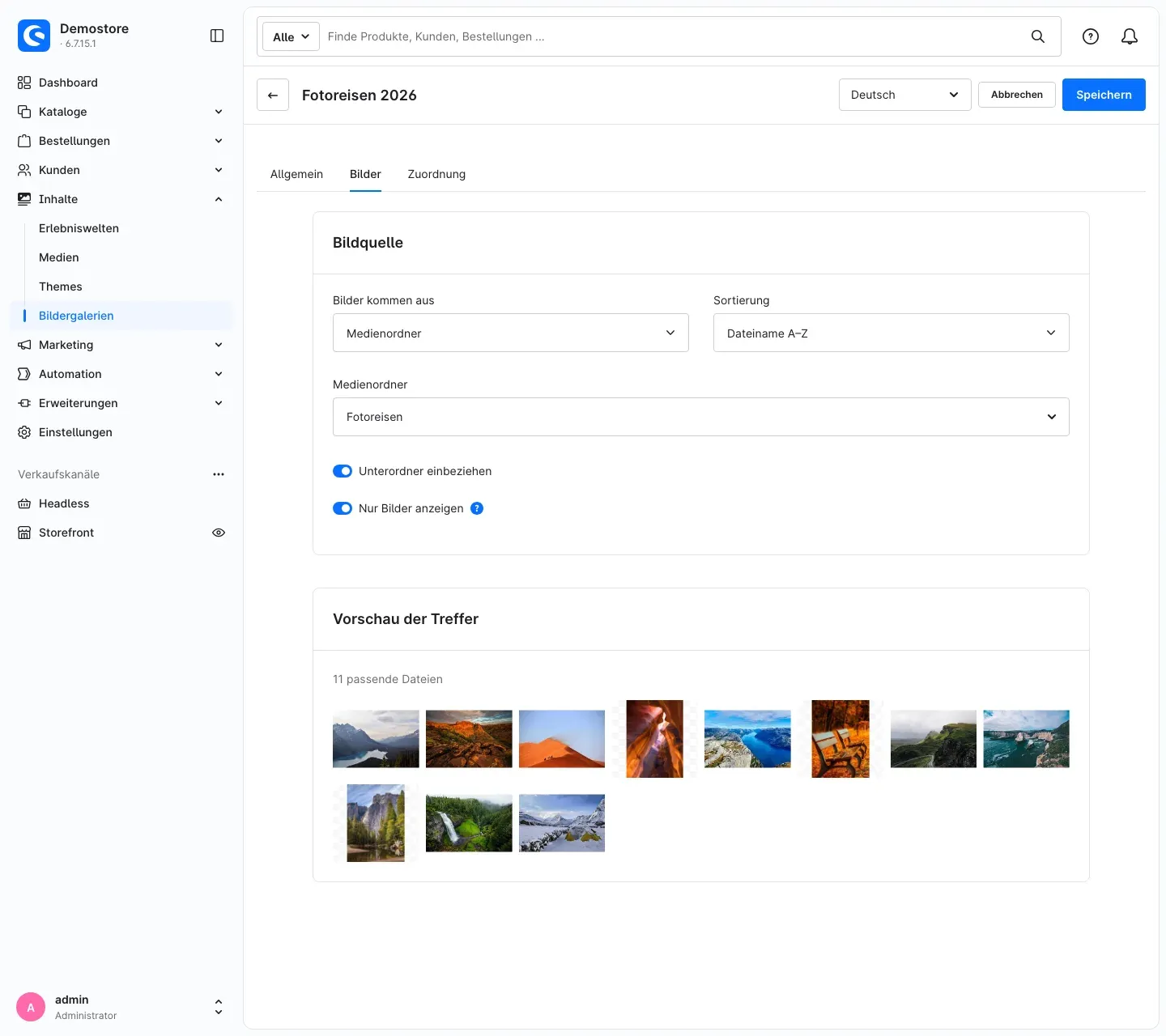Go back using the arrow button
This screenshot has height=1036, width=1166.
273,95
